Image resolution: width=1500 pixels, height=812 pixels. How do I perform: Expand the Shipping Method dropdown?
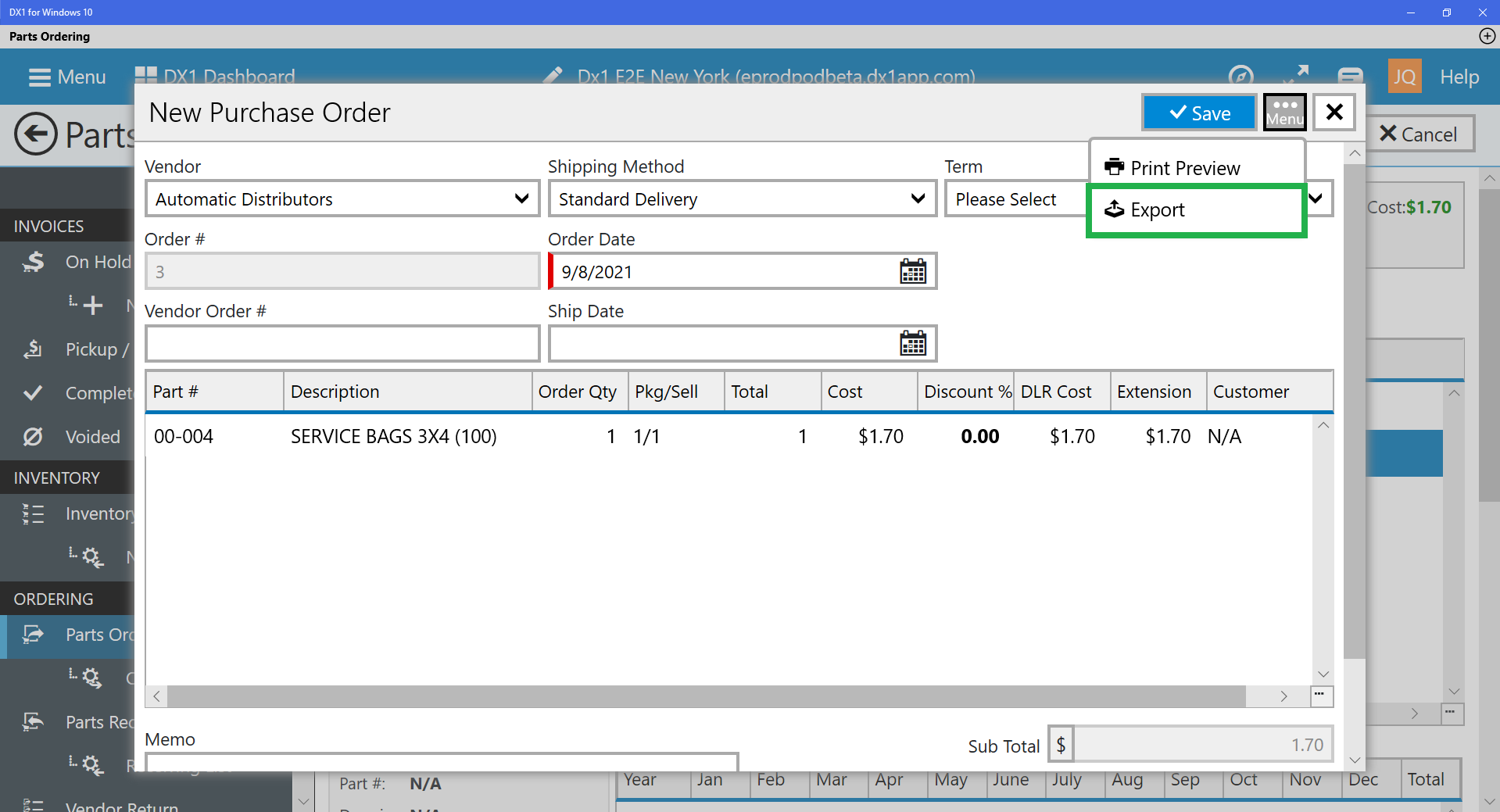[x=918, y=199]
